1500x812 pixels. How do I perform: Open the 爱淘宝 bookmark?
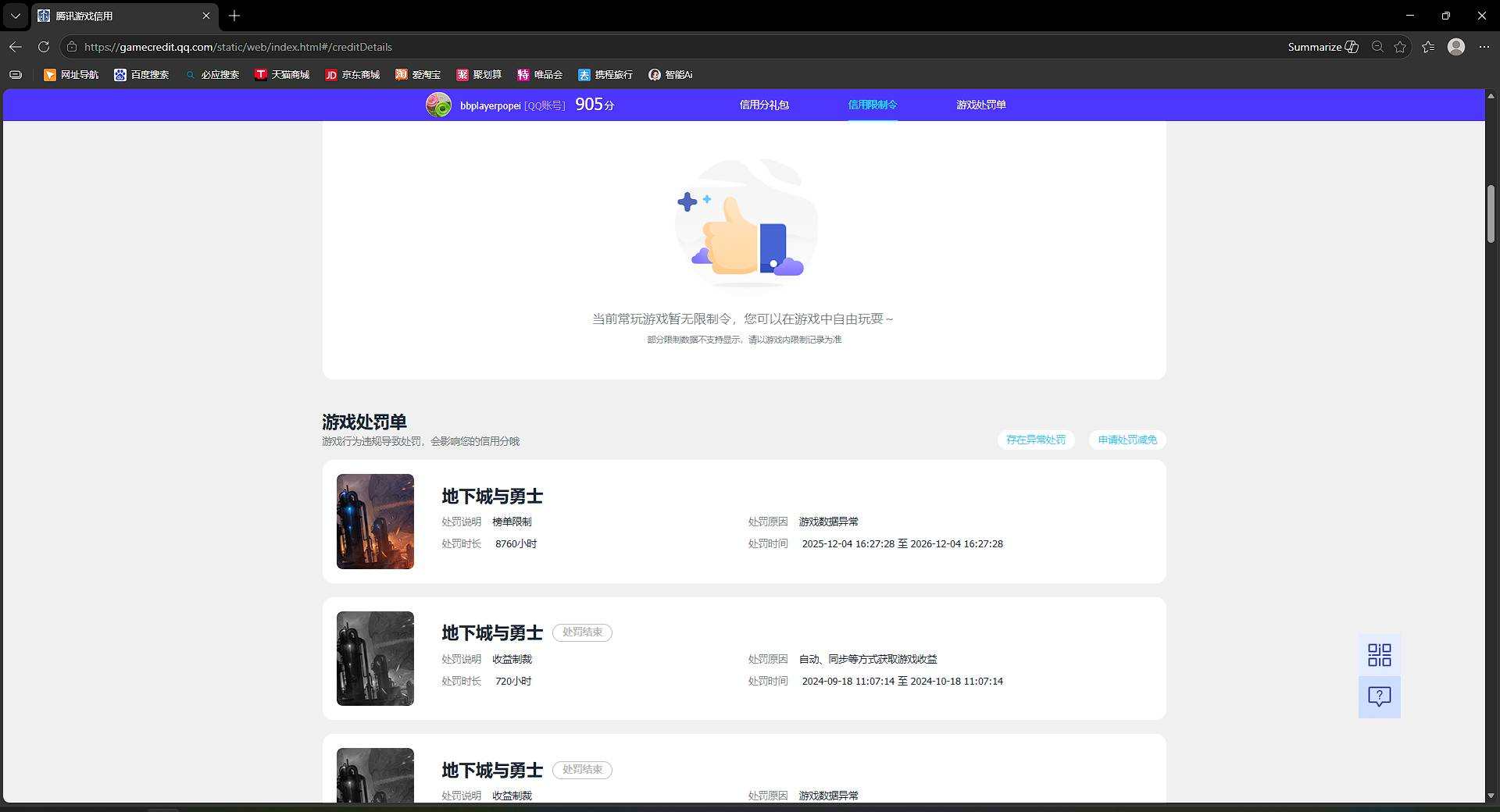coord(418,75)
